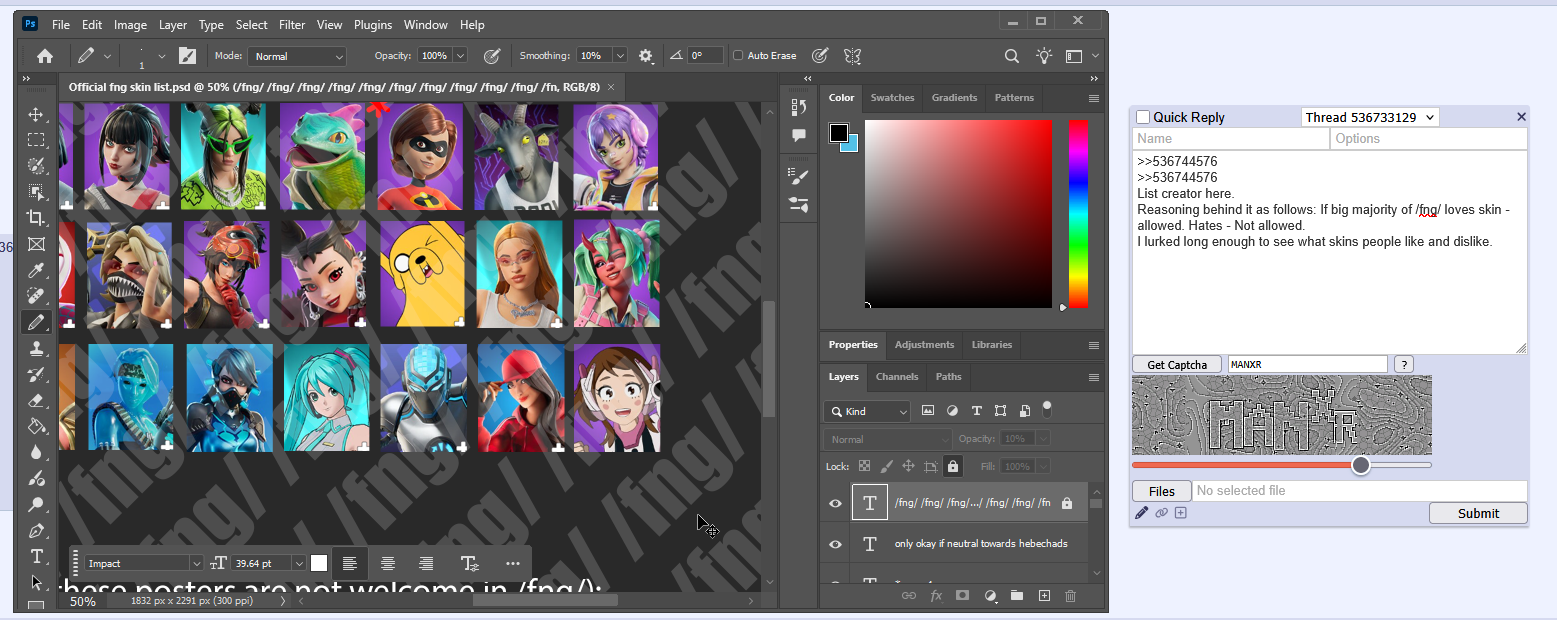Click the Home icon in options bar
Image resolution: width=1557 pixels, height=620 pixels.
45,56
